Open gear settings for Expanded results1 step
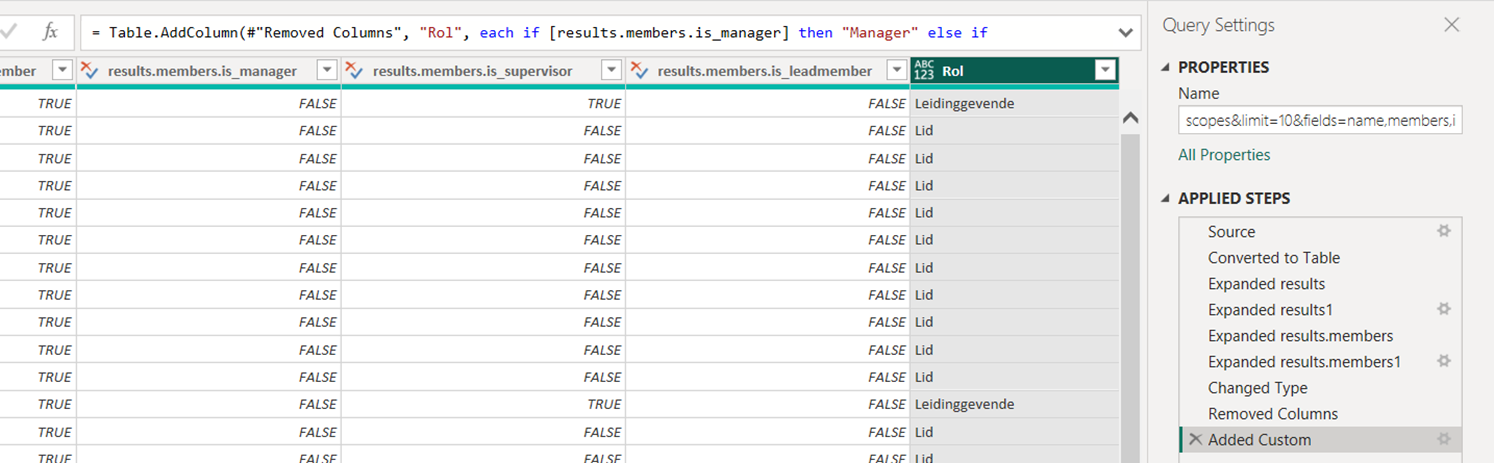Screen dimensions: 1494x463 tap(1443, 310)
